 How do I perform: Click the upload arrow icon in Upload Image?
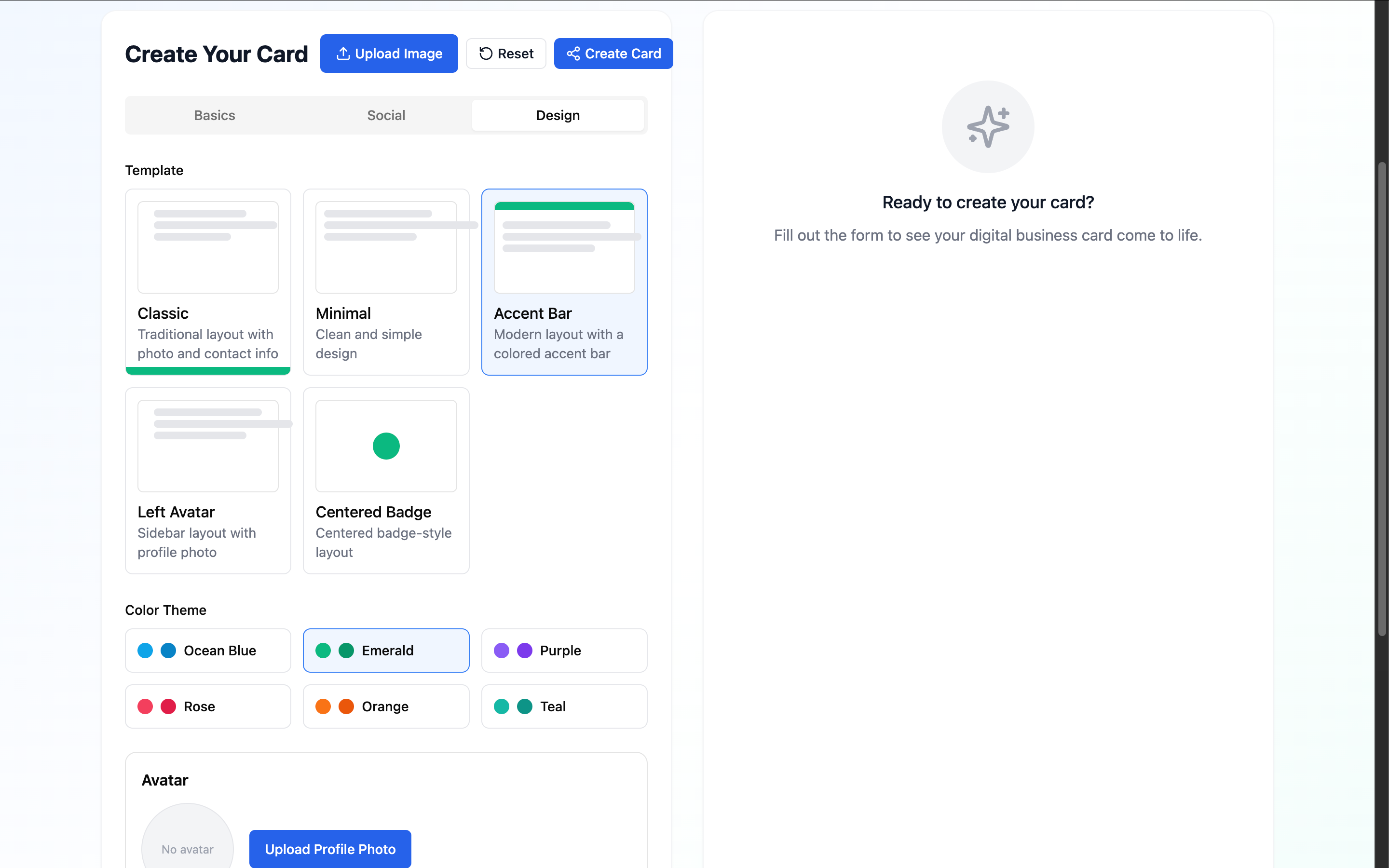pos(342,54)
